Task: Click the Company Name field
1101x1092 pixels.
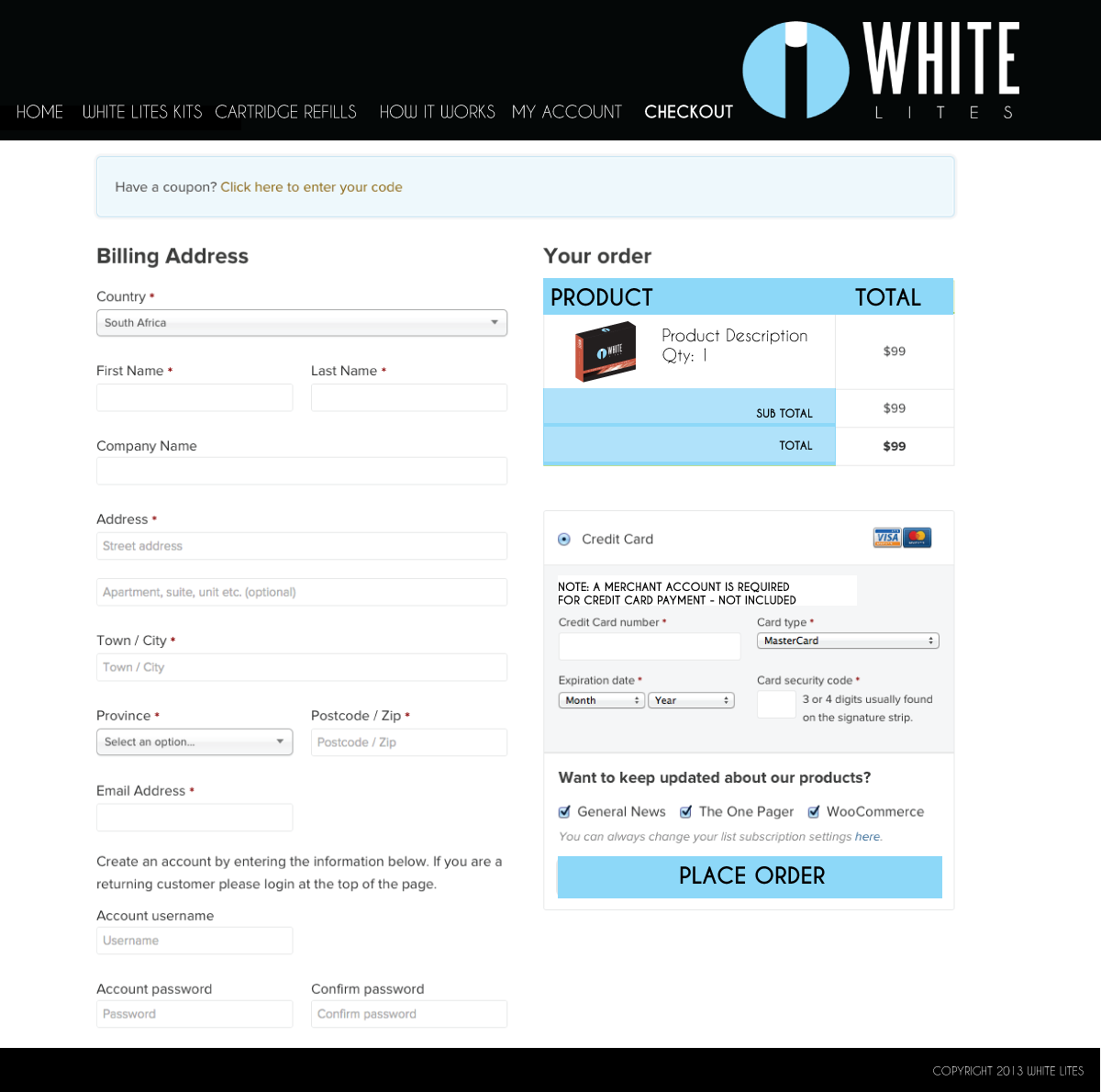Action: (x=302, y=471)
